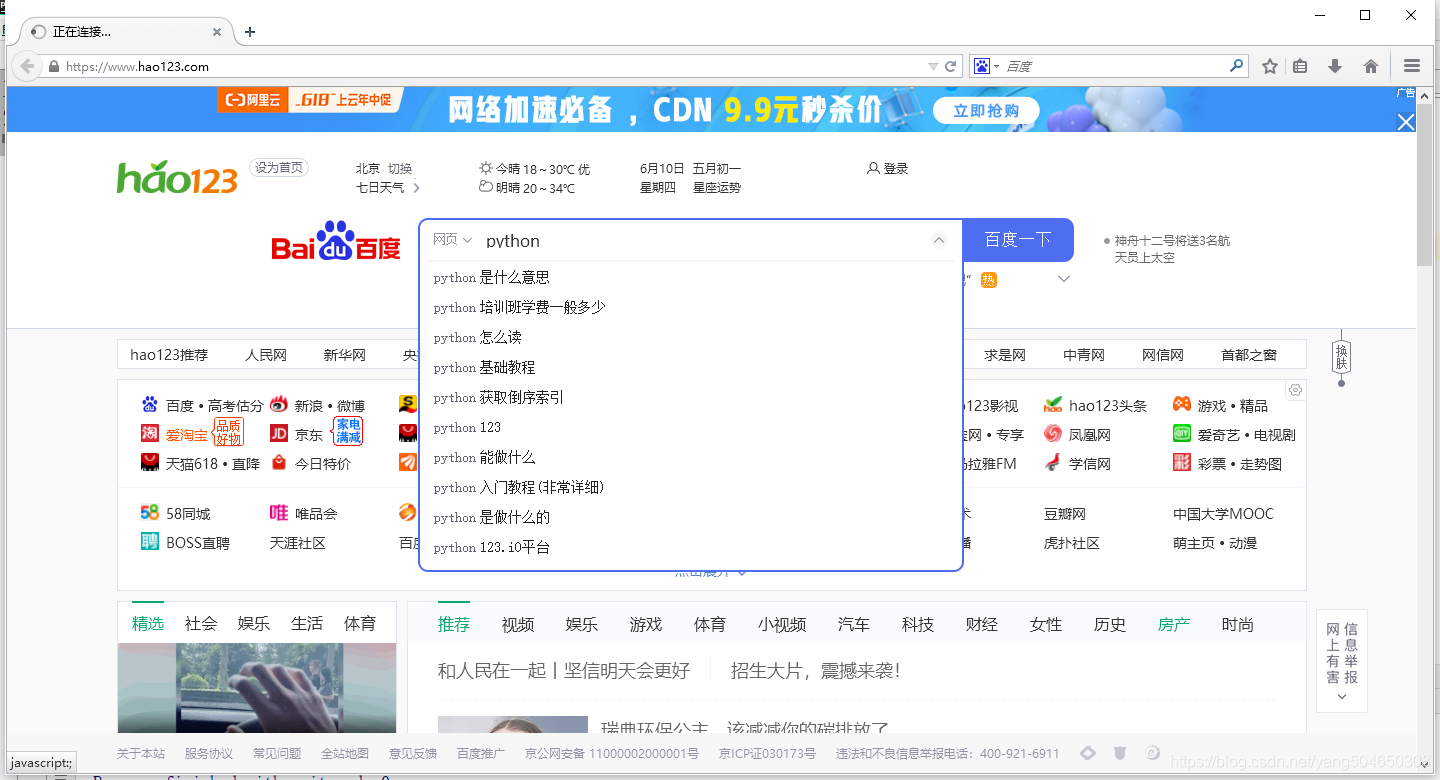Screen dimensions: 1440x780
Task: Click the 立即抢购 banner button
Action: 986,111
